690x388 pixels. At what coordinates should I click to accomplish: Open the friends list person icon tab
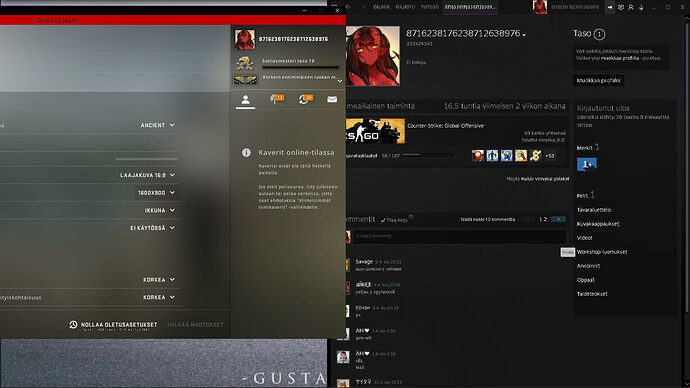246,100
